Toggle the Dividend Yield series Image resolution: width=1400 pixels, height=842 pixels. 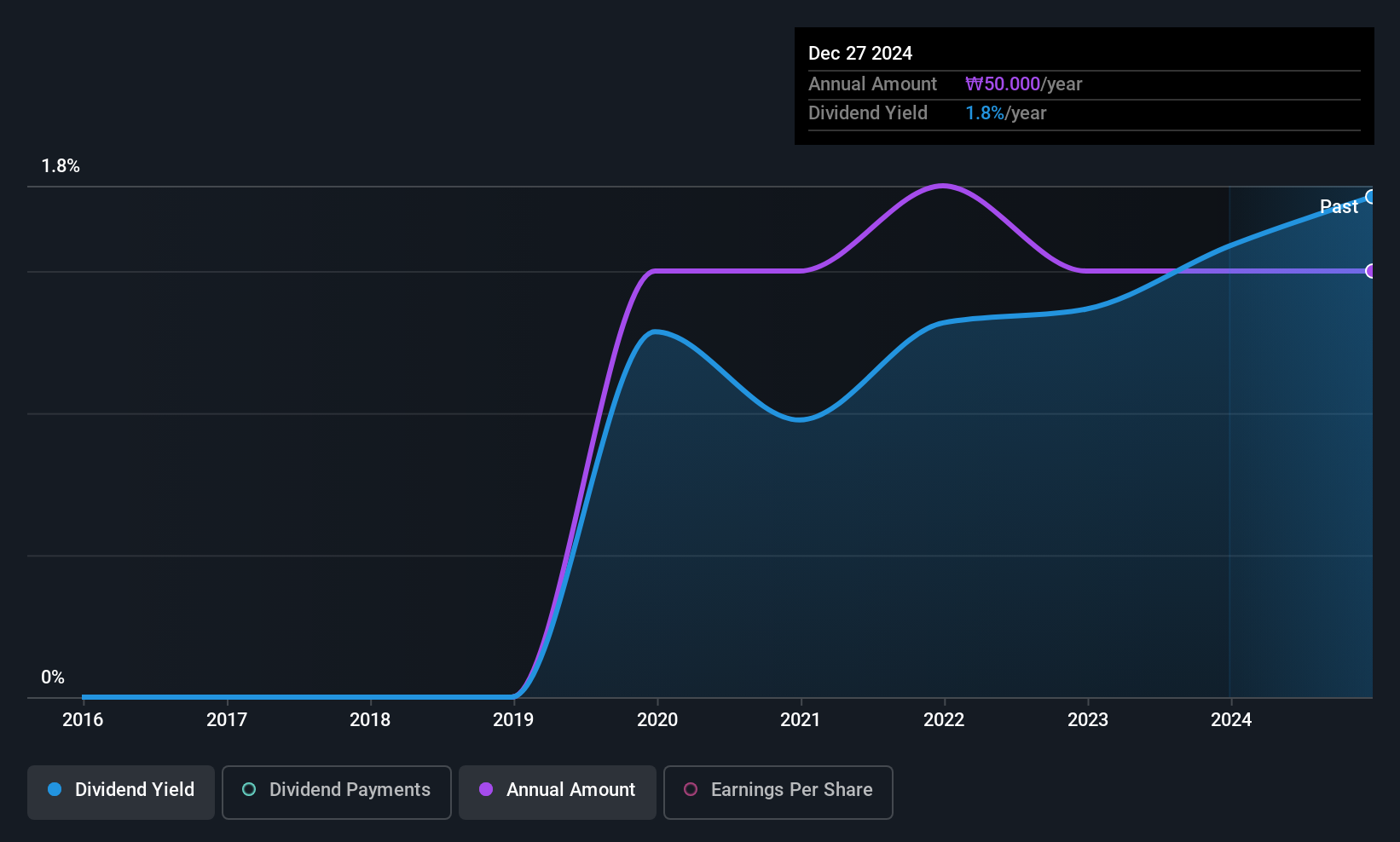[121, 793]
